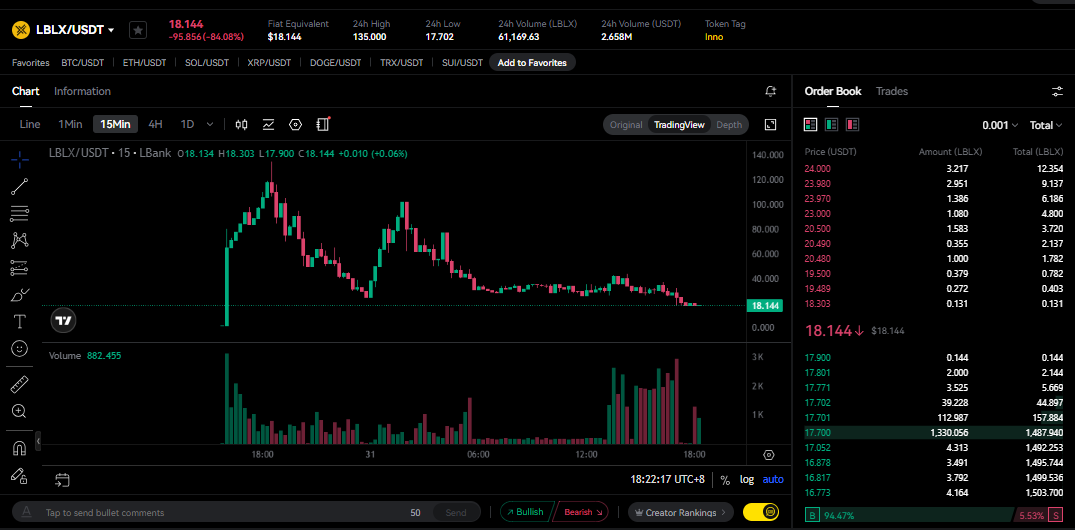Show bids only order book view

832,125
